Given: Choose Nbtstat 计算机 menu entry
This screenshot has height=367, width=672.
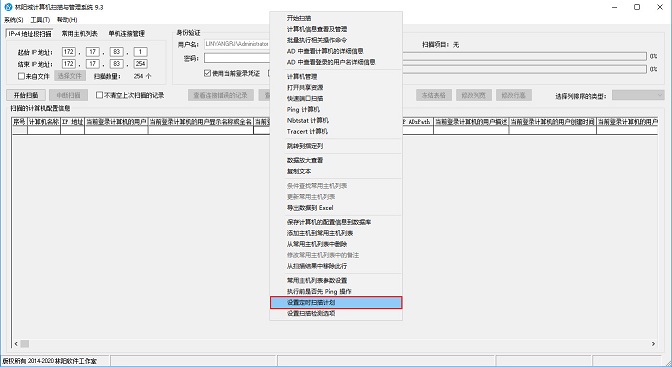Looking at the screenshot, I should (336, 120).
